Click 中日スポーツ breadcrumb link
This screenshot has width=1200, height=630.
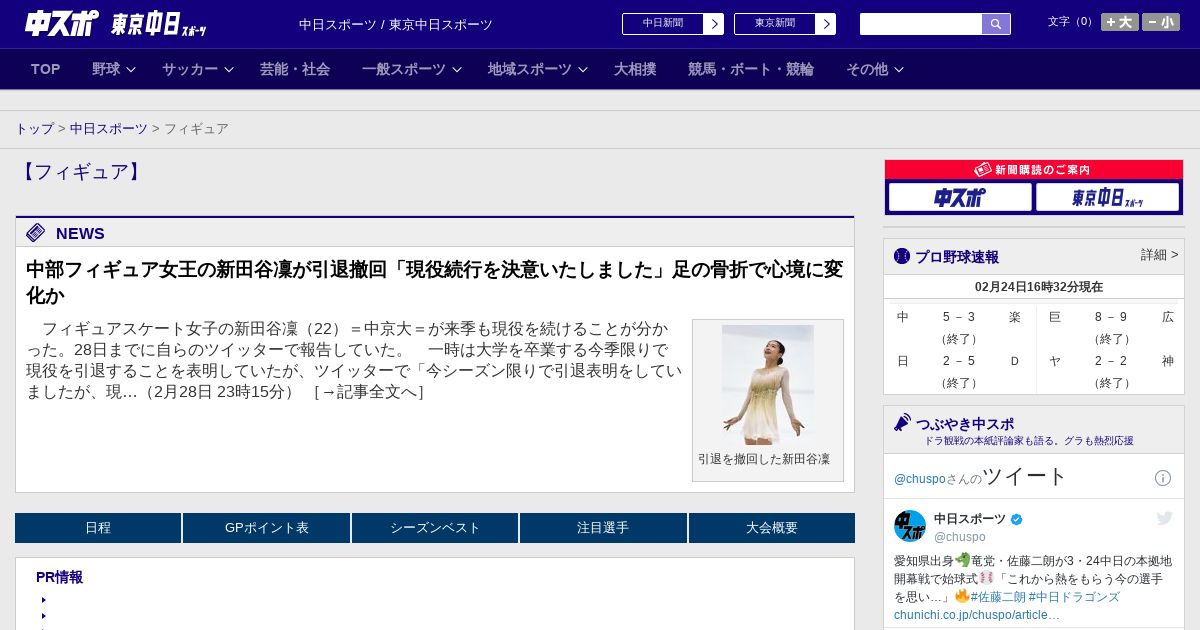tap(109, 129)
